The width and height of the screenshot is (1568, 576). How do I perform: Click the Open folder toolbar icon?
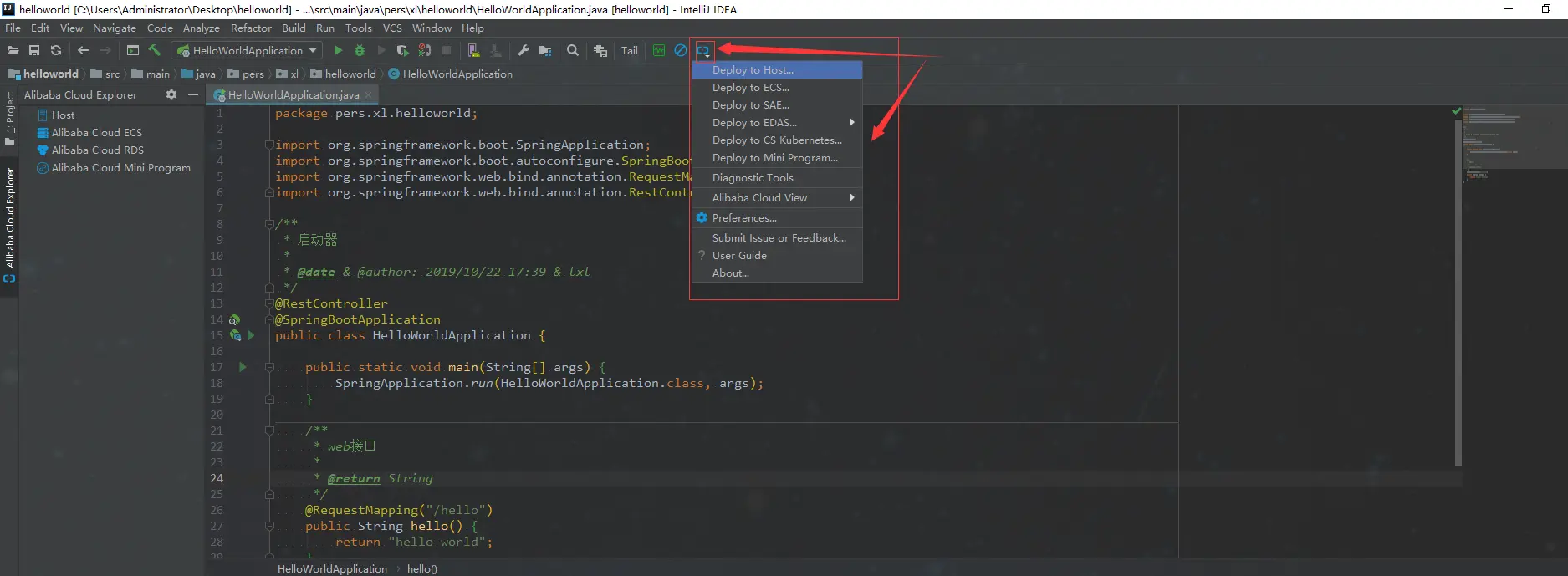[x=13, y=50]
